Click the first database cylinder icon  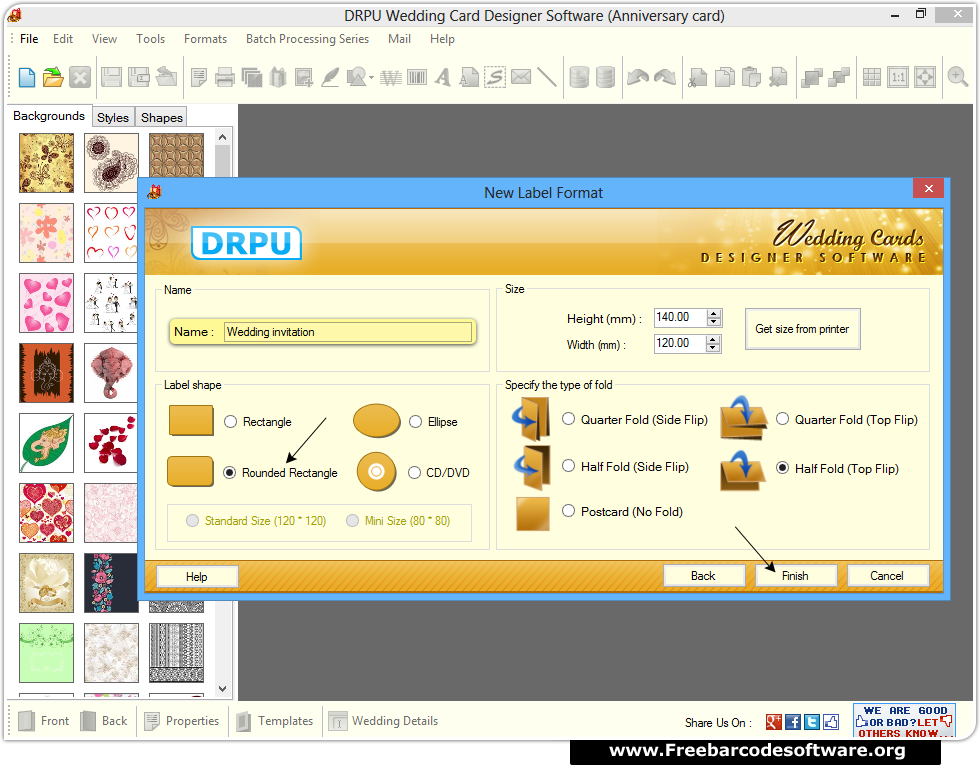tap(579, 78)
